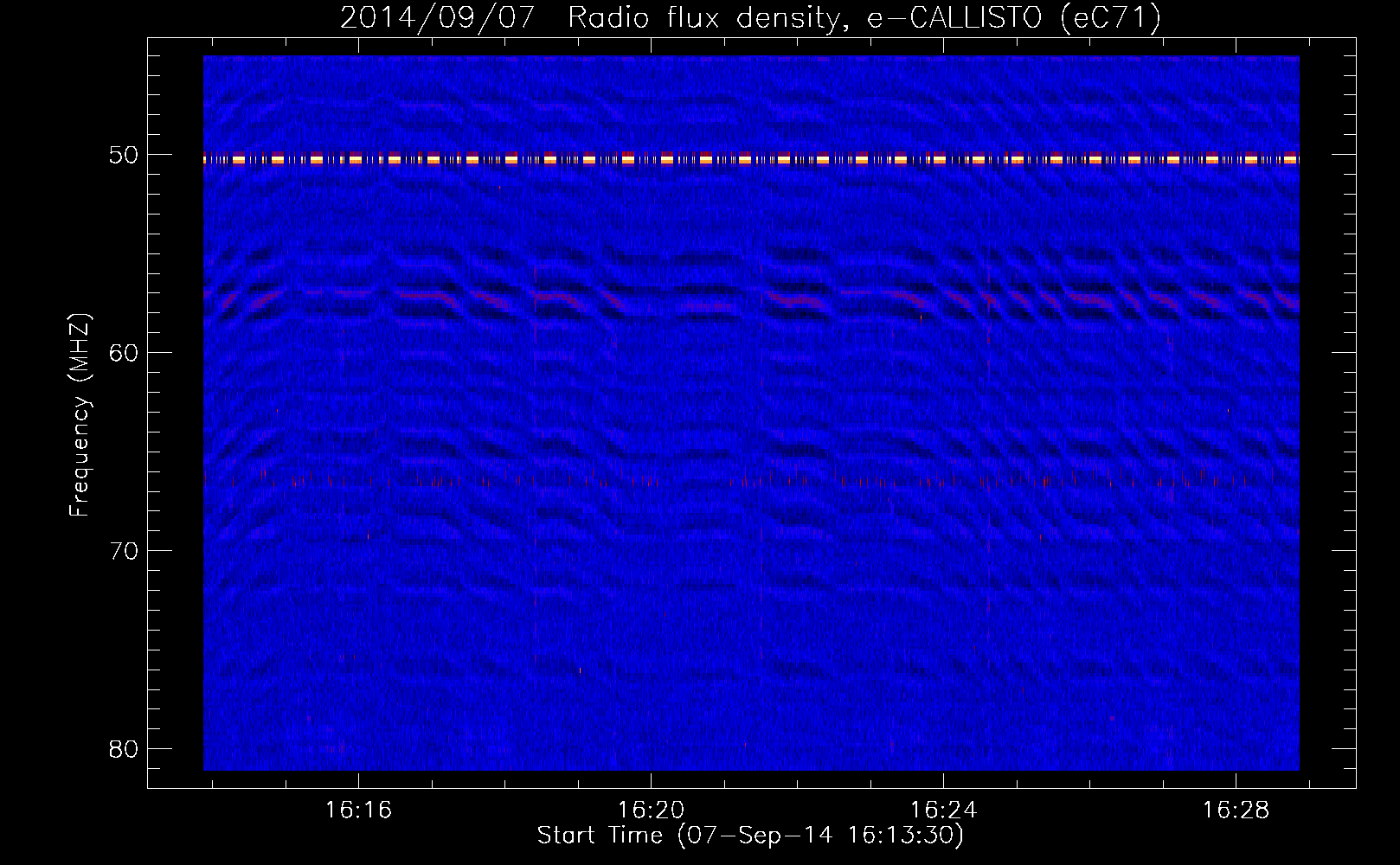This screenshot has width=1400, height=865.
Task: Click the '50' frequency tick label
Action: [124, 155]
